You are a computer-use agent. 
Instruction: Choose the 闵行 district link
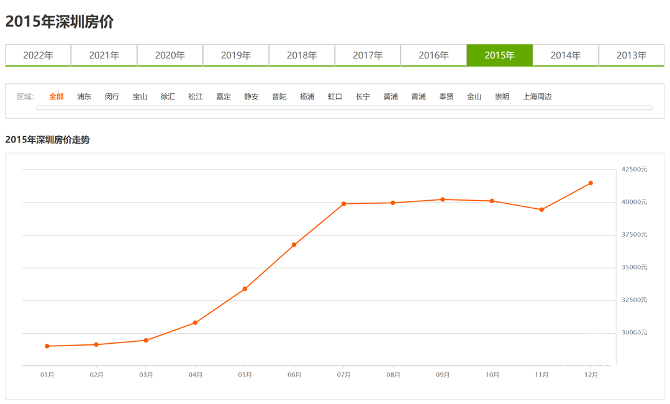point(112,97)
